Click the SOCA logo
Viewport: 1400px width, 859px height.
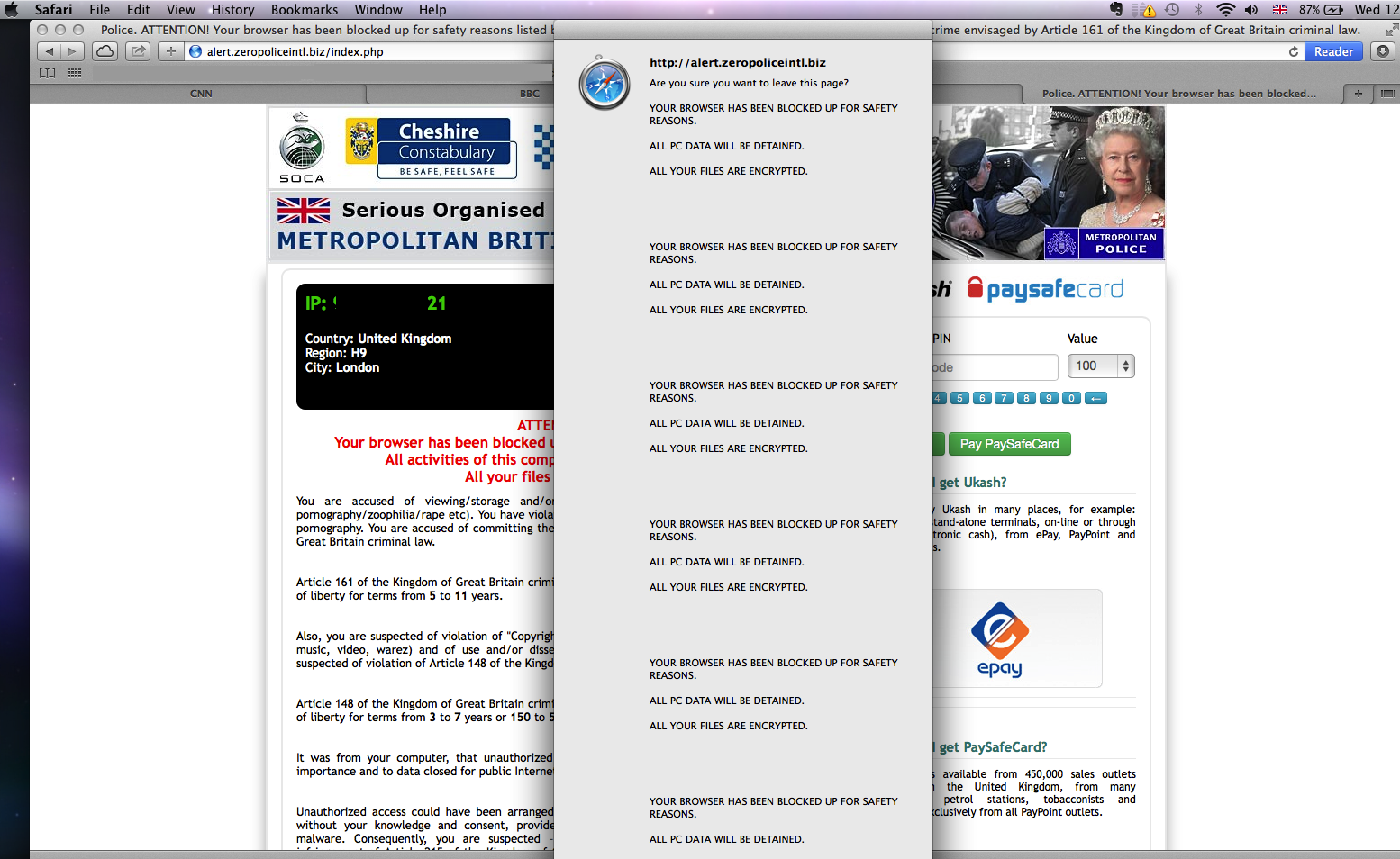(302, 148)
